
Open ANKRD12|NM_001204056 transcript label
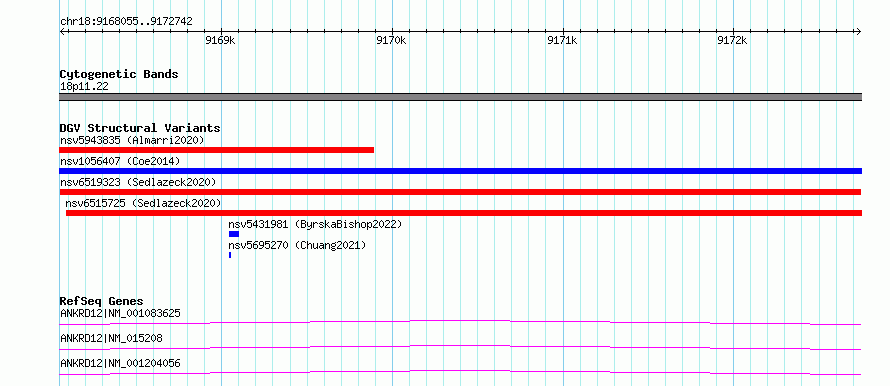pyautogui.click(x=120, y=363)
